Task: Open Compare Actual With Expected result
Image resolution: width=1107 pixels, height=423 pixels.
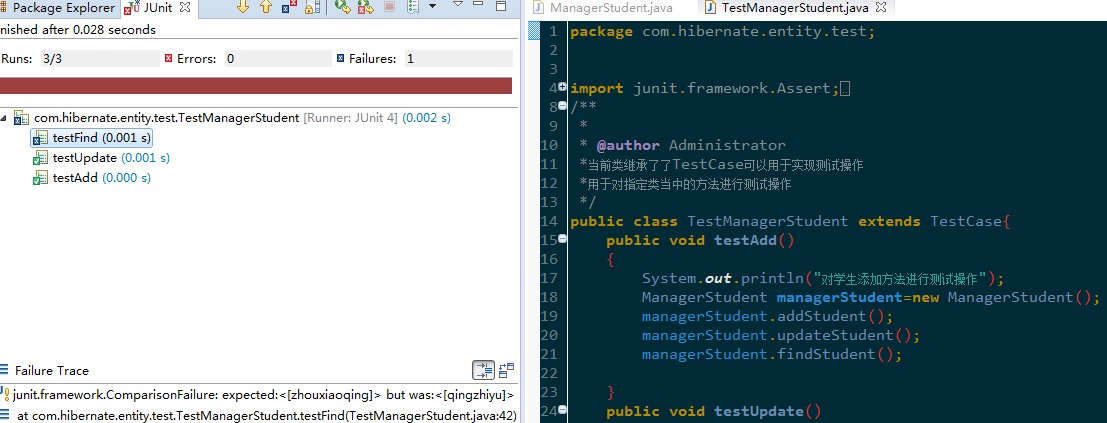Action: [506, 369]
